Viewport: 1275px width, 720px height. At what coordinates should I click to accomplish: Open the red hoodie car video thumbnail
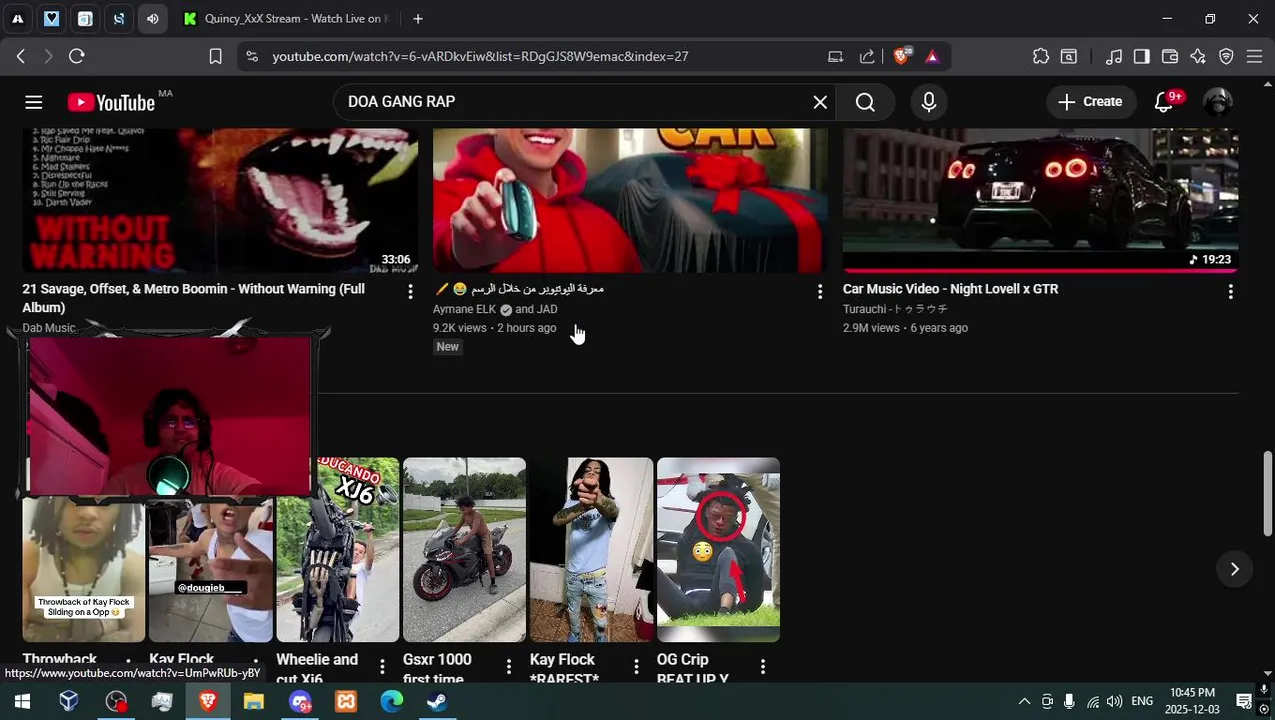[x=630, y=200]
